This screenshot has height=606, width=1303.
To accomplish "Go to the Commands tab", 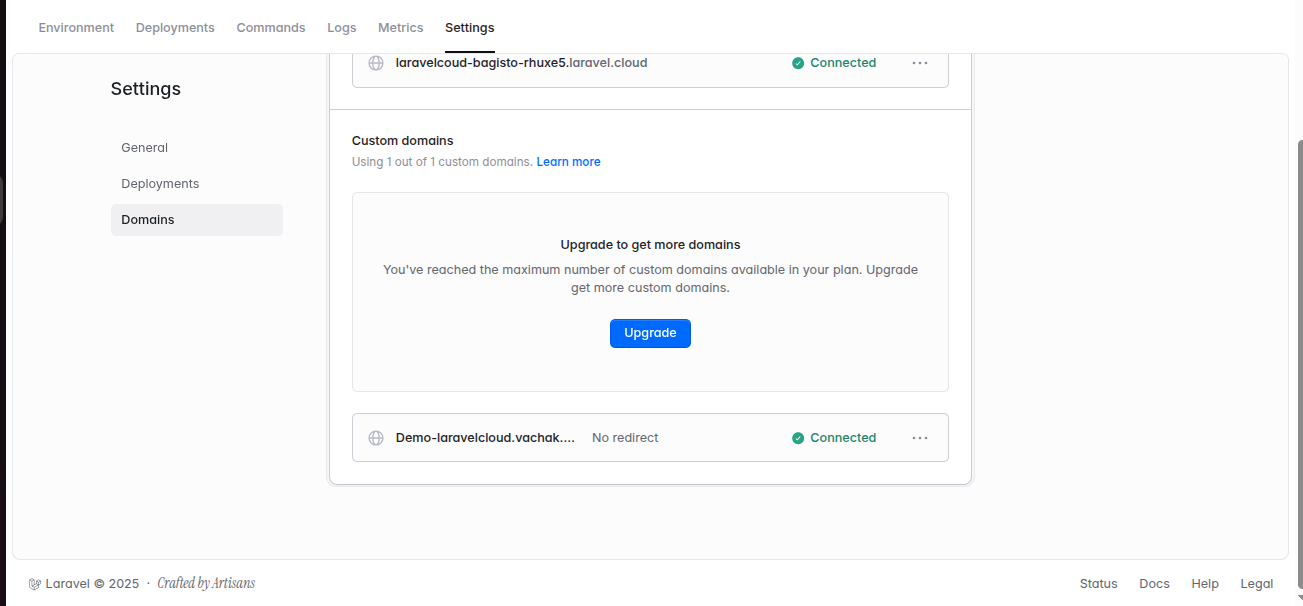I will coord(271,28).
